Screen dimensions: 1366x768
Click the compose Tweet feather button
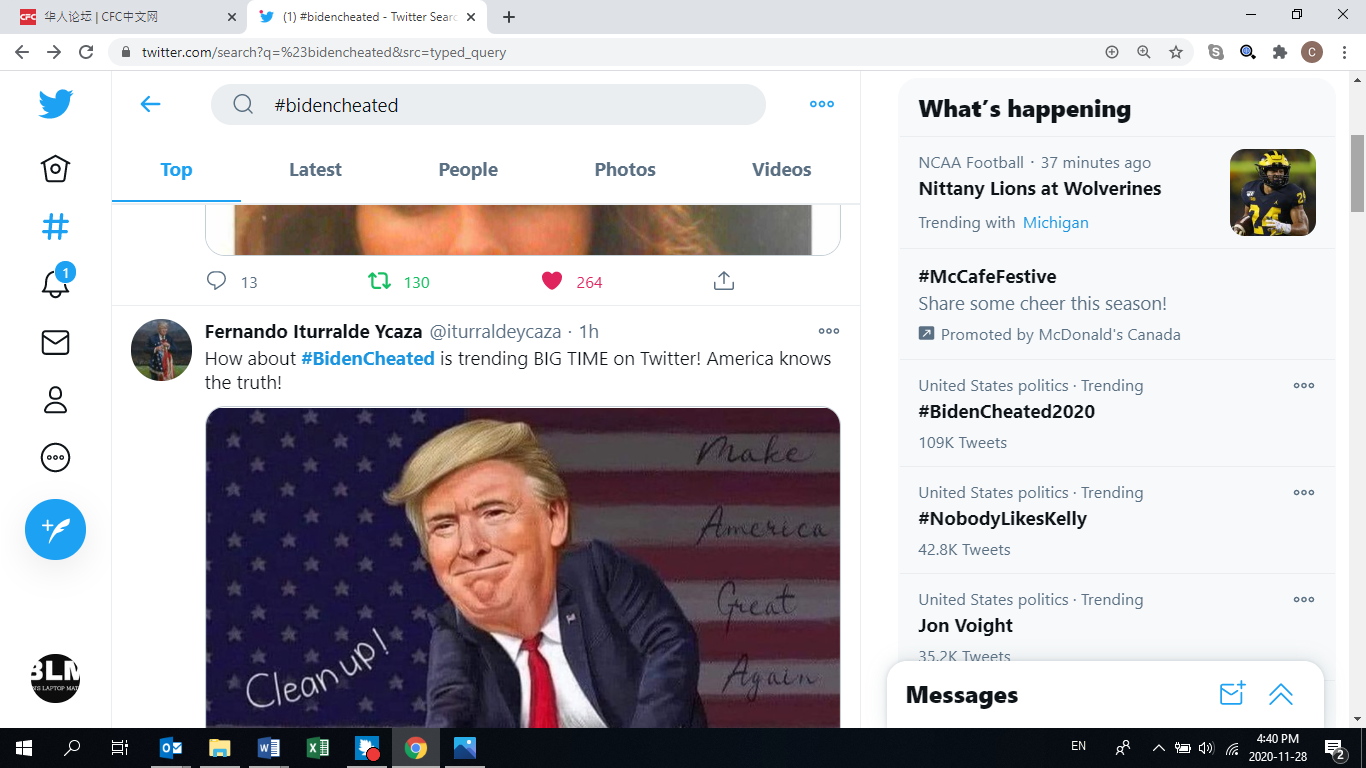click(55, 529)
